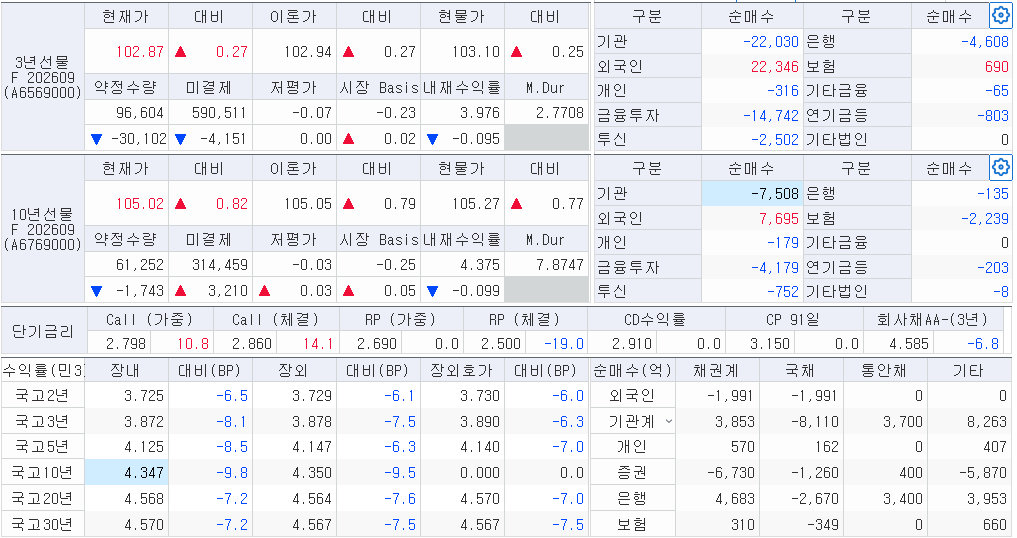Screen dimensions: 1017x538
Task: Select 3년선물 보험 net buy 690
Action: click(x=997, y=66)
